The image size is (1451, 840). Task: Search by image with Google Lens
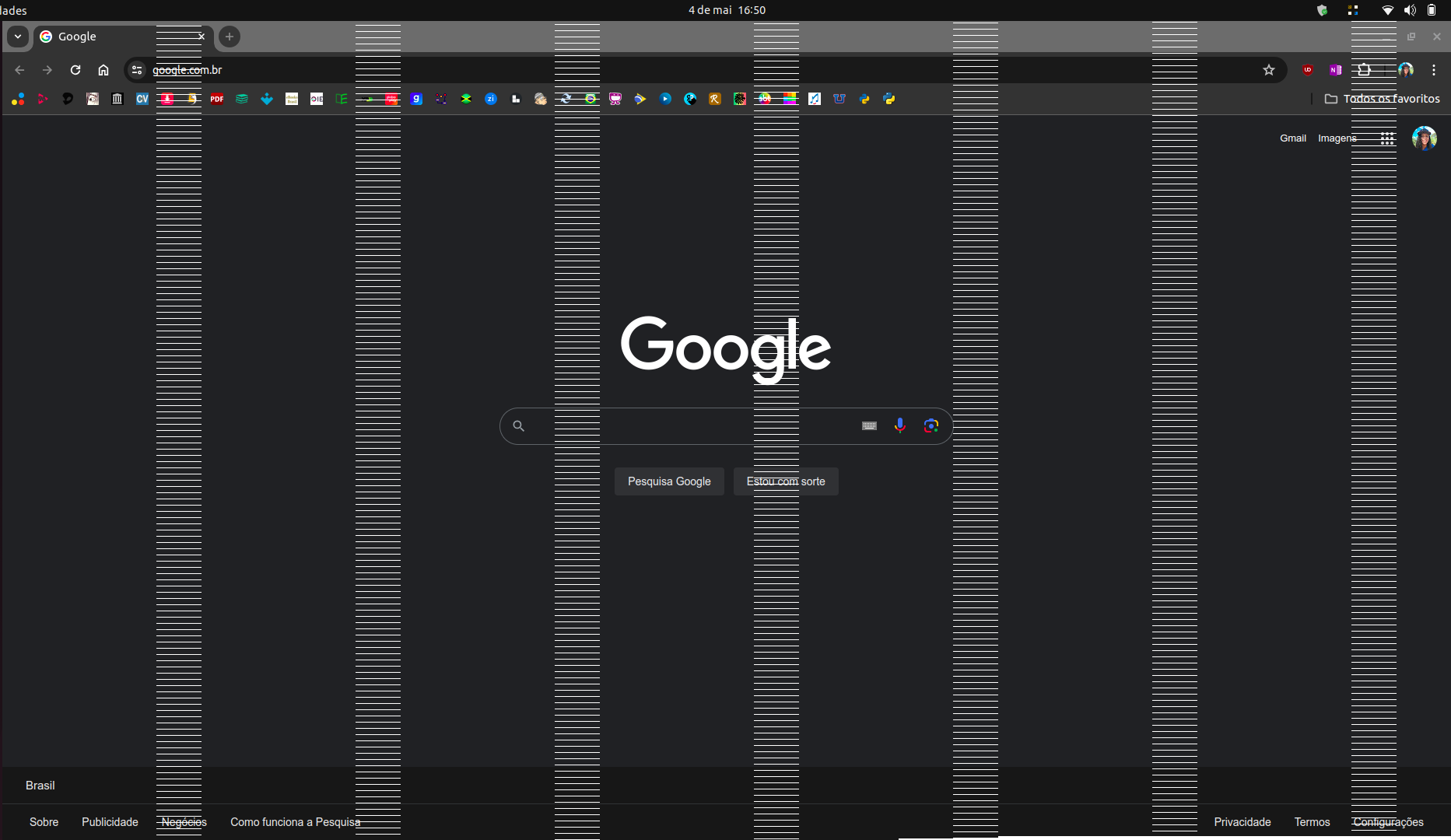click(x=931, y=426)
